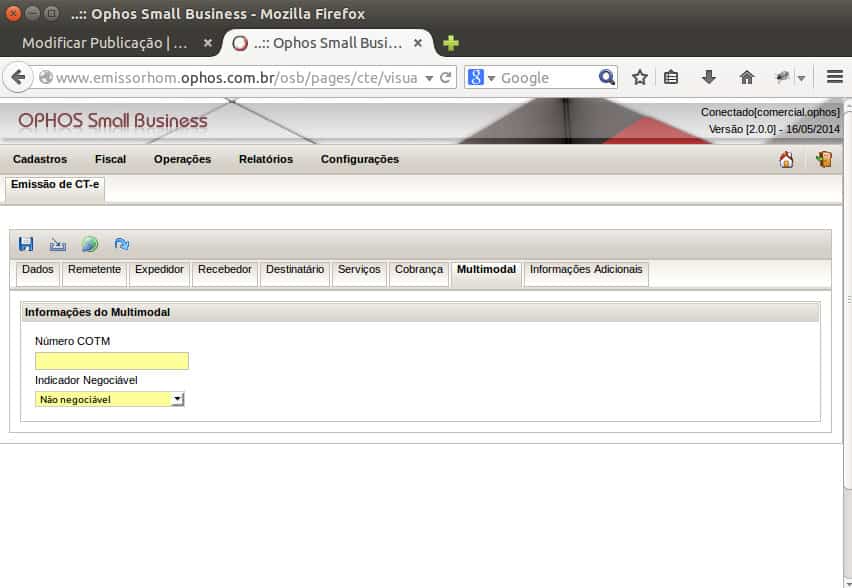This screenshot has height=588, width=852.
Task: Click the Número COTM label
Action: pos(72,341)
